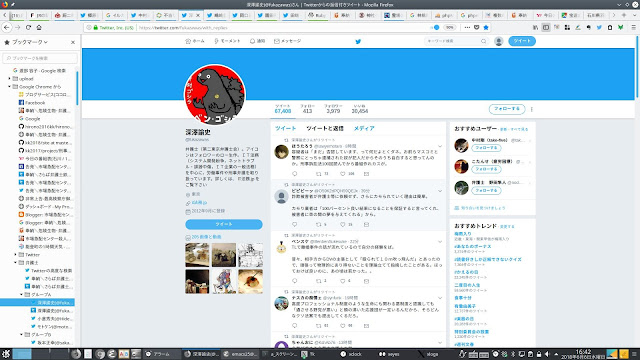
Task: Click the Twitter bird logo in the page header
Action: coord(358,41)
